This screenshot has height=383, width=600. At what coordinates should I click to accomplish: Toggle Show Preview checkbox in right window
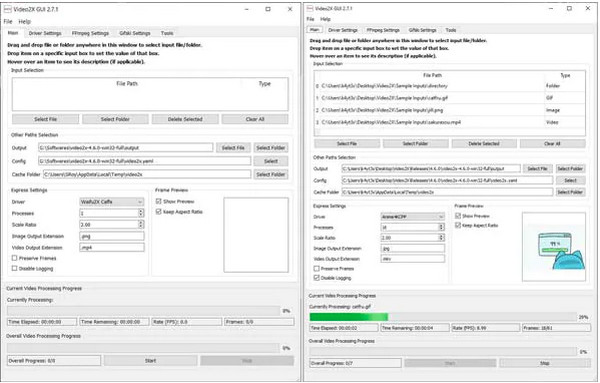click(x=458, y=216)
